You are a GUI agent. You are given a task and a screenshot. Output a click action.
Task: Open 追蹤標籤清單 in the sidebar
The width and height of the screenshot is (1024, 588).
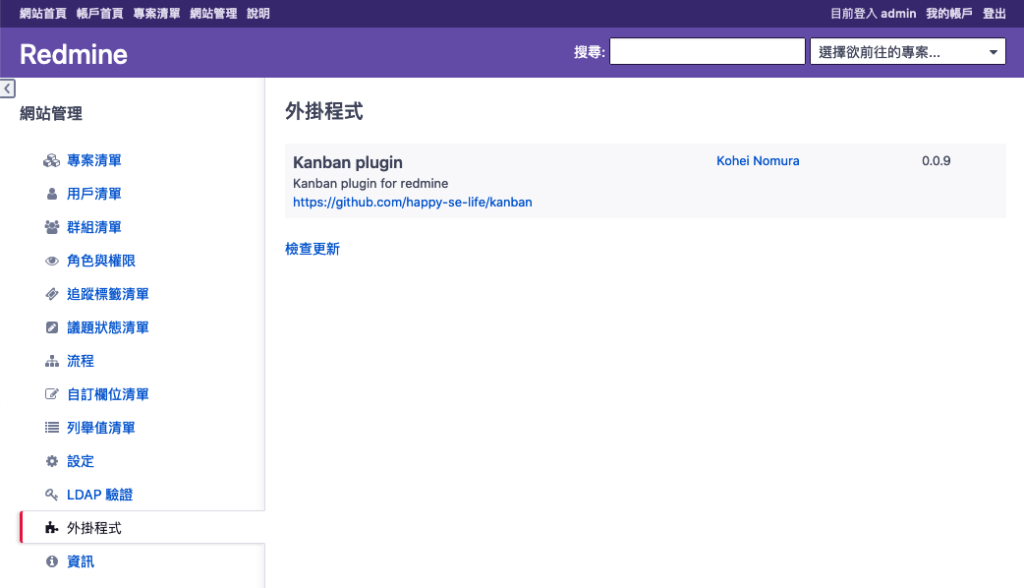click(108, 294)
